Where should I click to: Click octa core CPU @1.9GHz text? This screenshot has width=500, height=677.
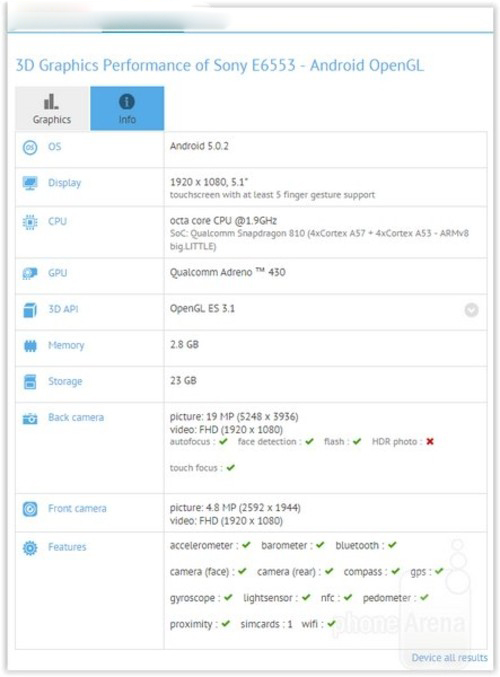(x=223, y=221)
